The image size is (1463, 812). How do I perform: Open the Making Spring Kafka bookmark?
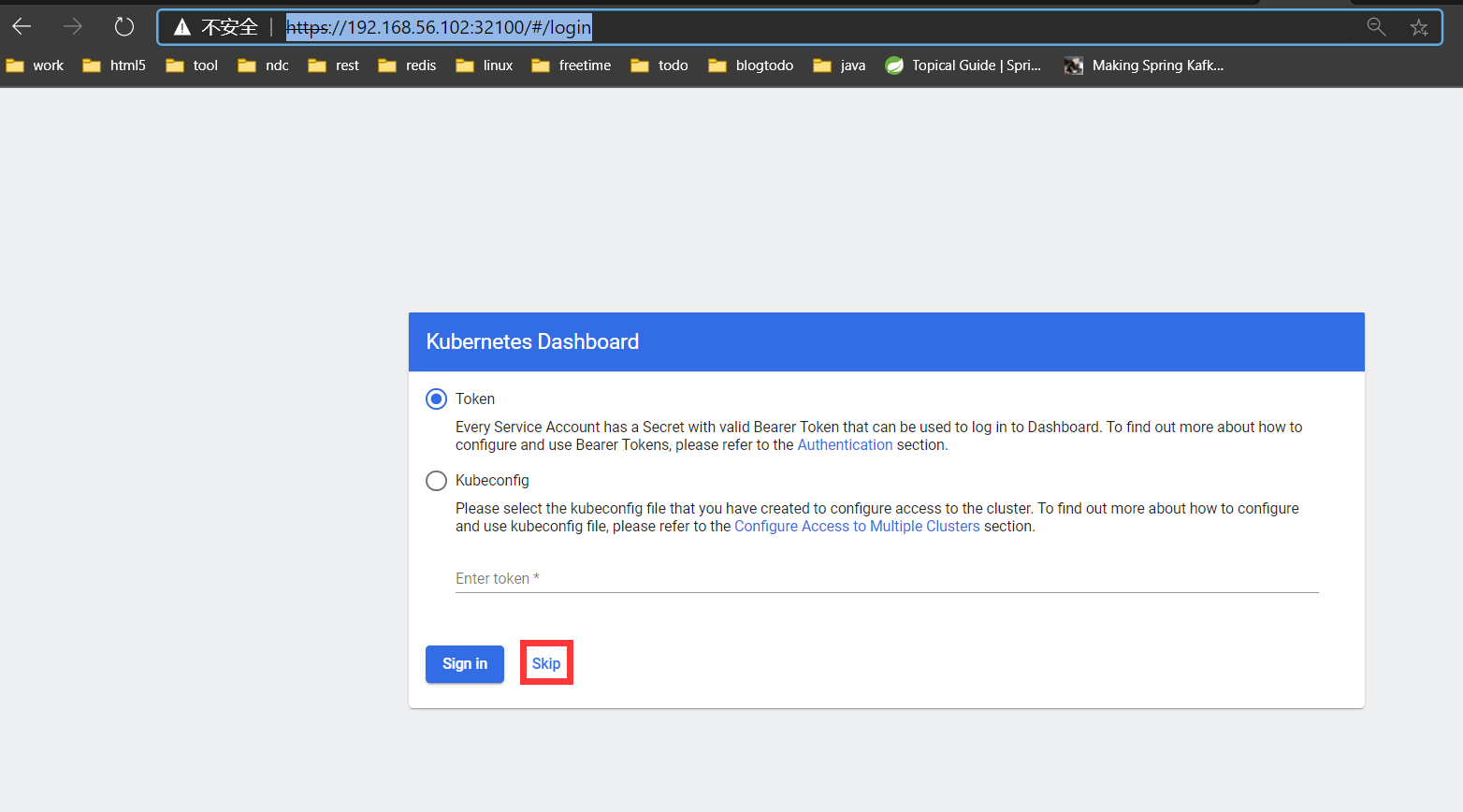(1143, 65)
